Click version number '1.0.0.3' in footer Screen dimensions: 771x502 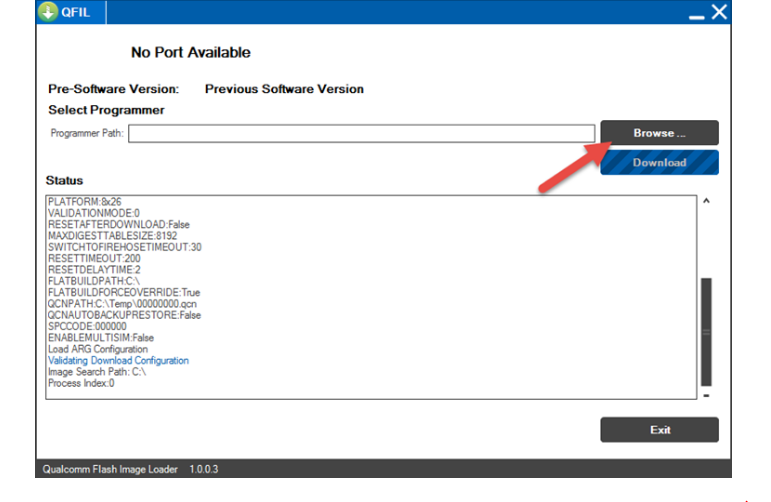click(x=204, y=469)
